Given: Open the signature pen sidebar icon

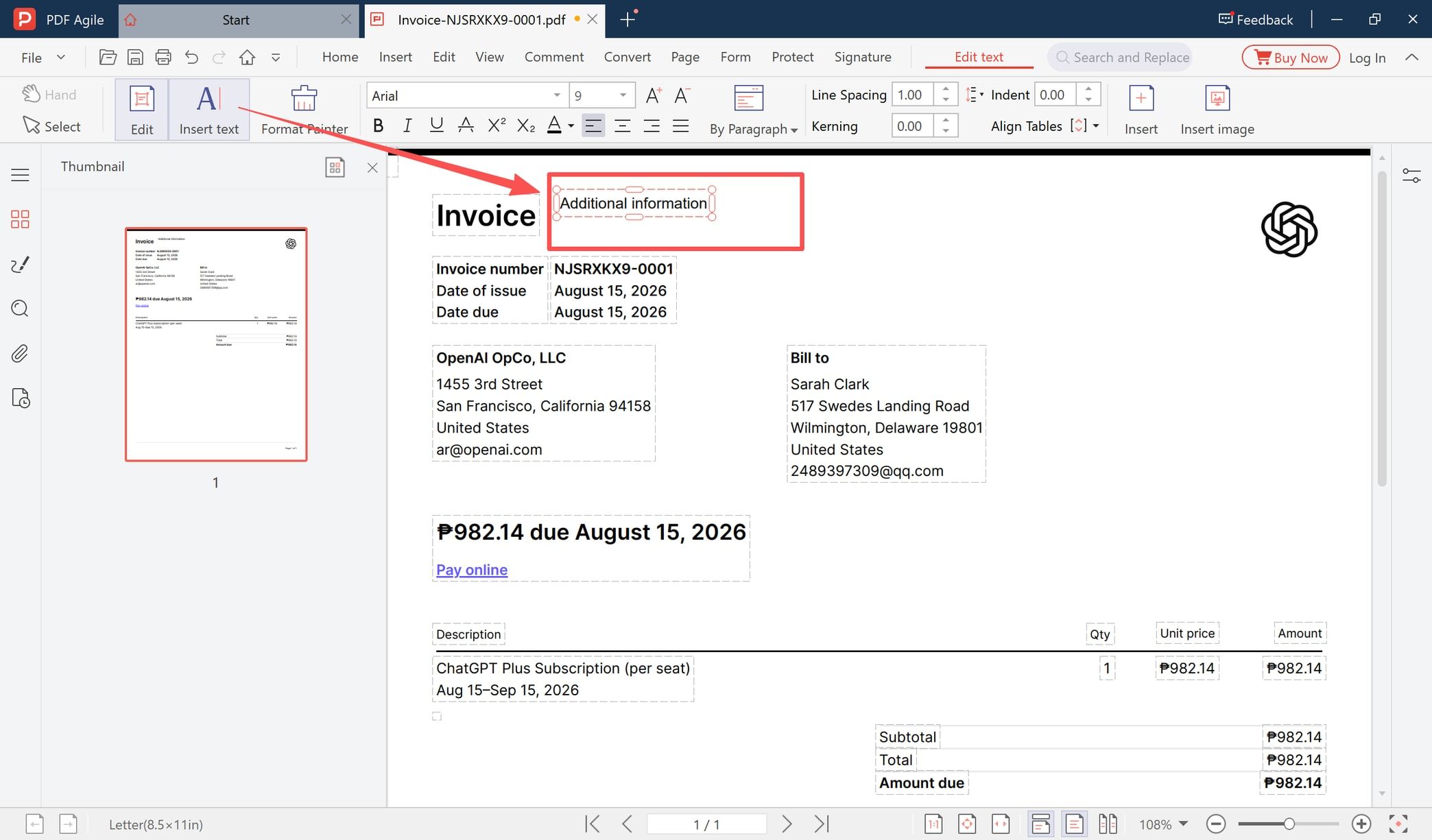Looking at the screenshot, I should pos(20,265).
